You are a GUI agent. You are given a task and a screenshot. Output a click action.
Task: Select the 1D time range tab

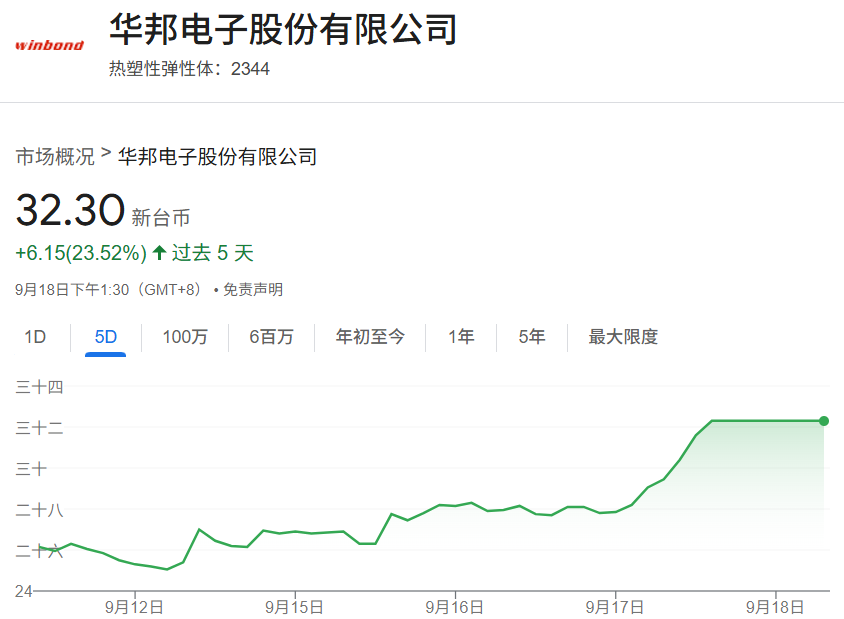click(35, 337)
